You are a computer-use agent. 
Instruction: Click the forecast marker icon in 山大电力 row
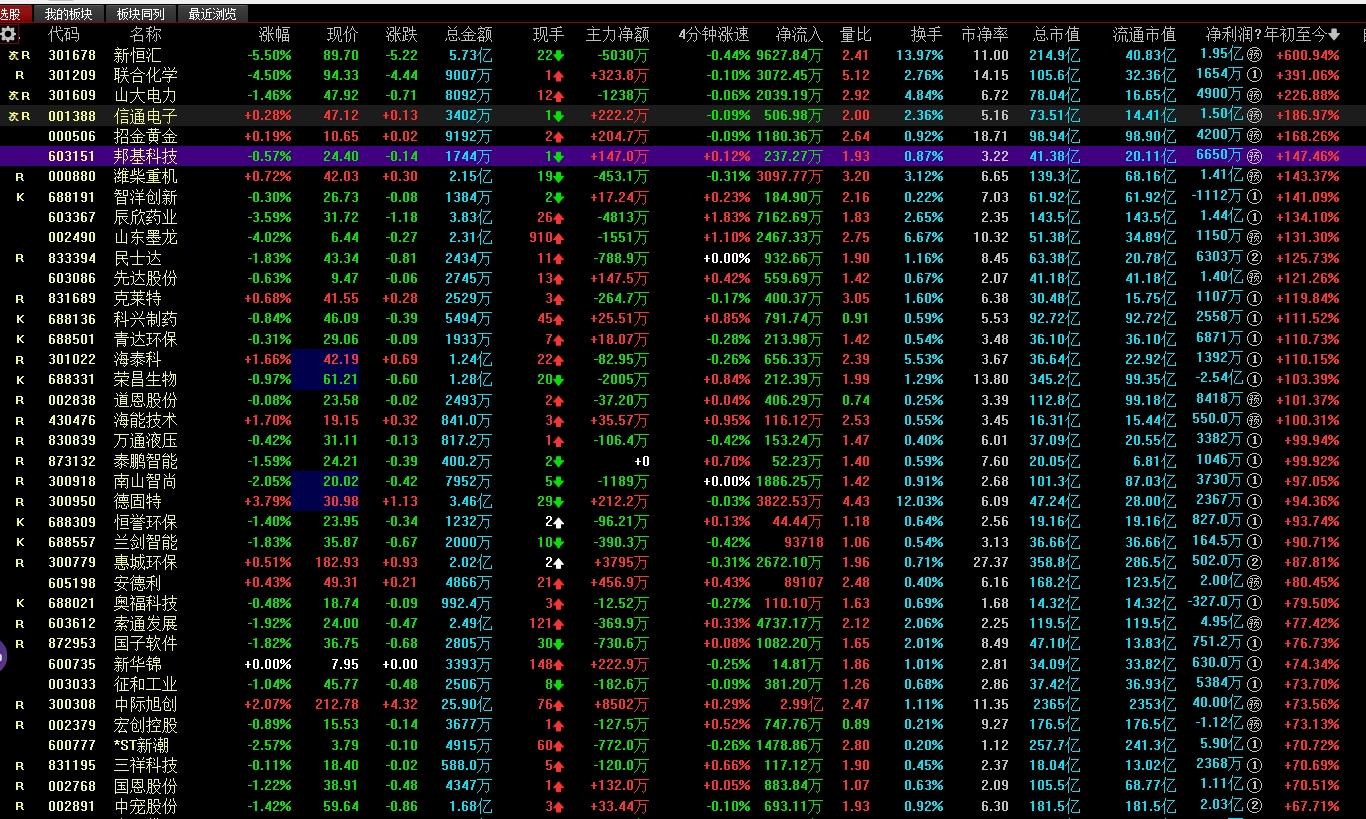1254,95
